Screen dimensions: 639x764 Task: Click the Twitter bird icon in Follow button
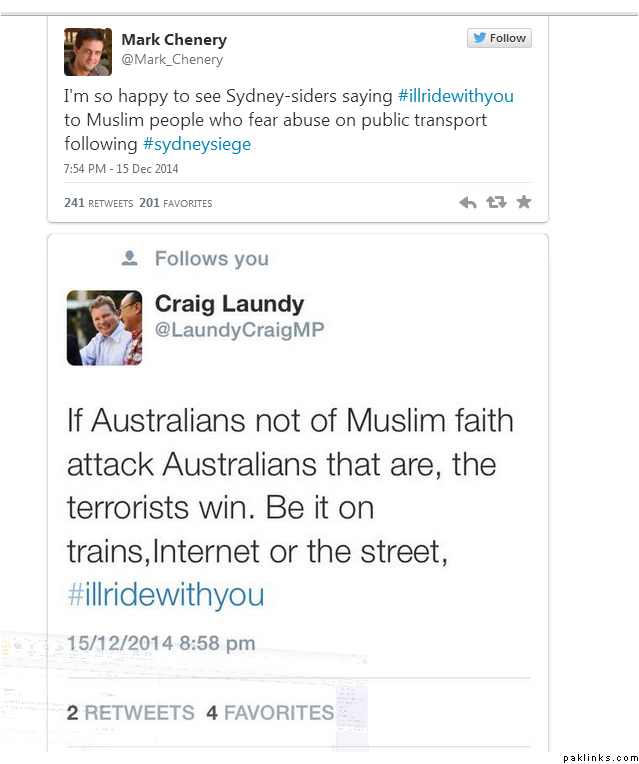point(480,38)
